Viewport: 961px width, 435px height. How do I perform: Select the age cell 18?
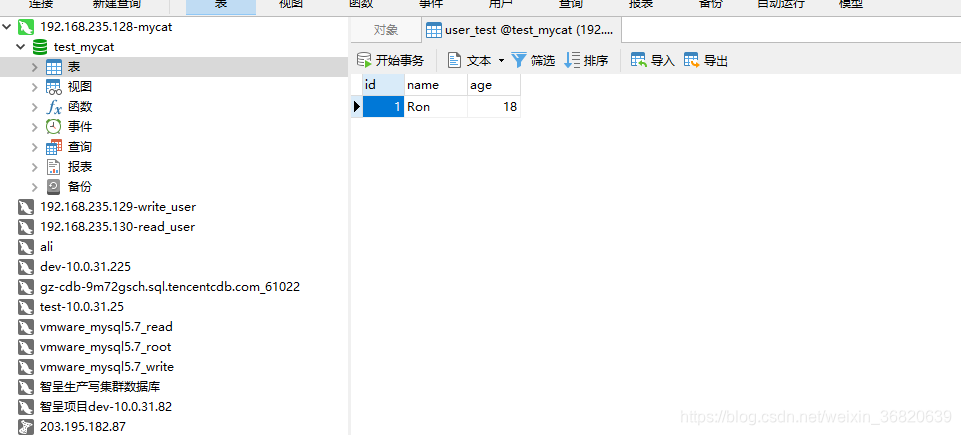click(x=494, y=107)
